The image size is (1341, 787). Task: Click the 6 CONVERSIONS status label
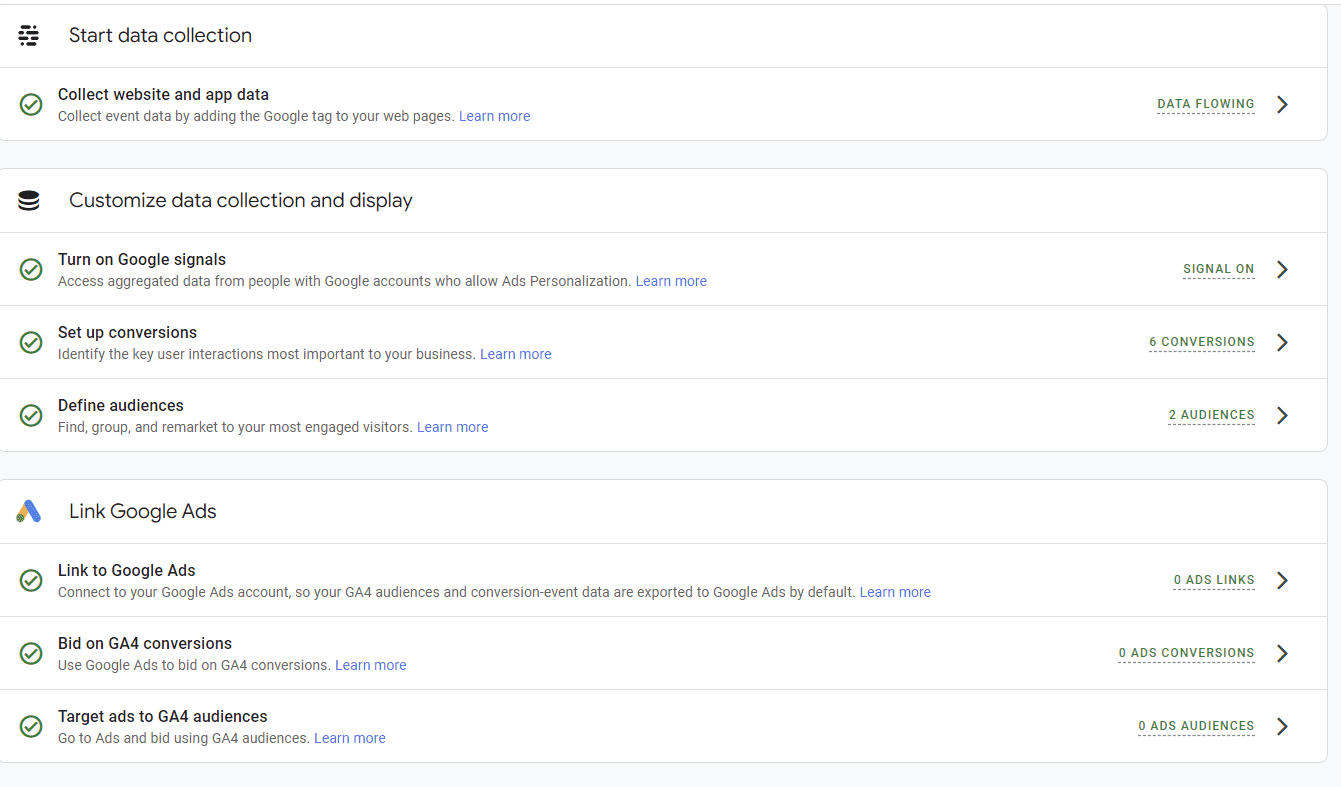pos(1202,342)
